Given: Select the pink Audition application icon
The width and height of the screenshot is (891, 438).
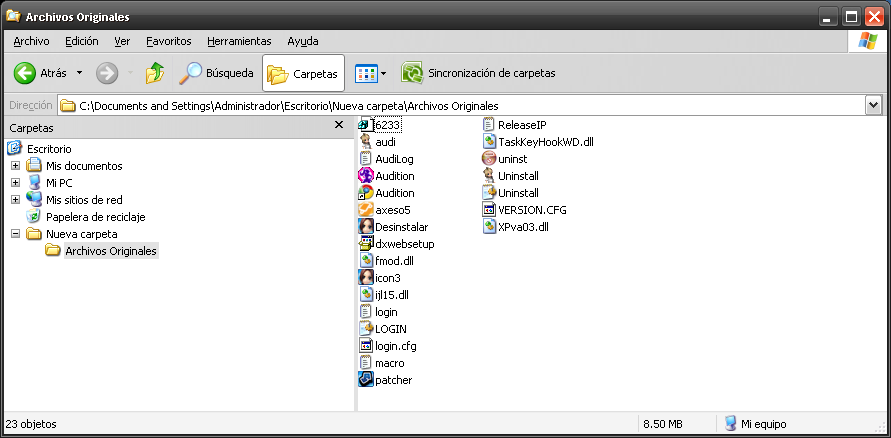Looking at the screenshot, I should [x=365, y=176].
